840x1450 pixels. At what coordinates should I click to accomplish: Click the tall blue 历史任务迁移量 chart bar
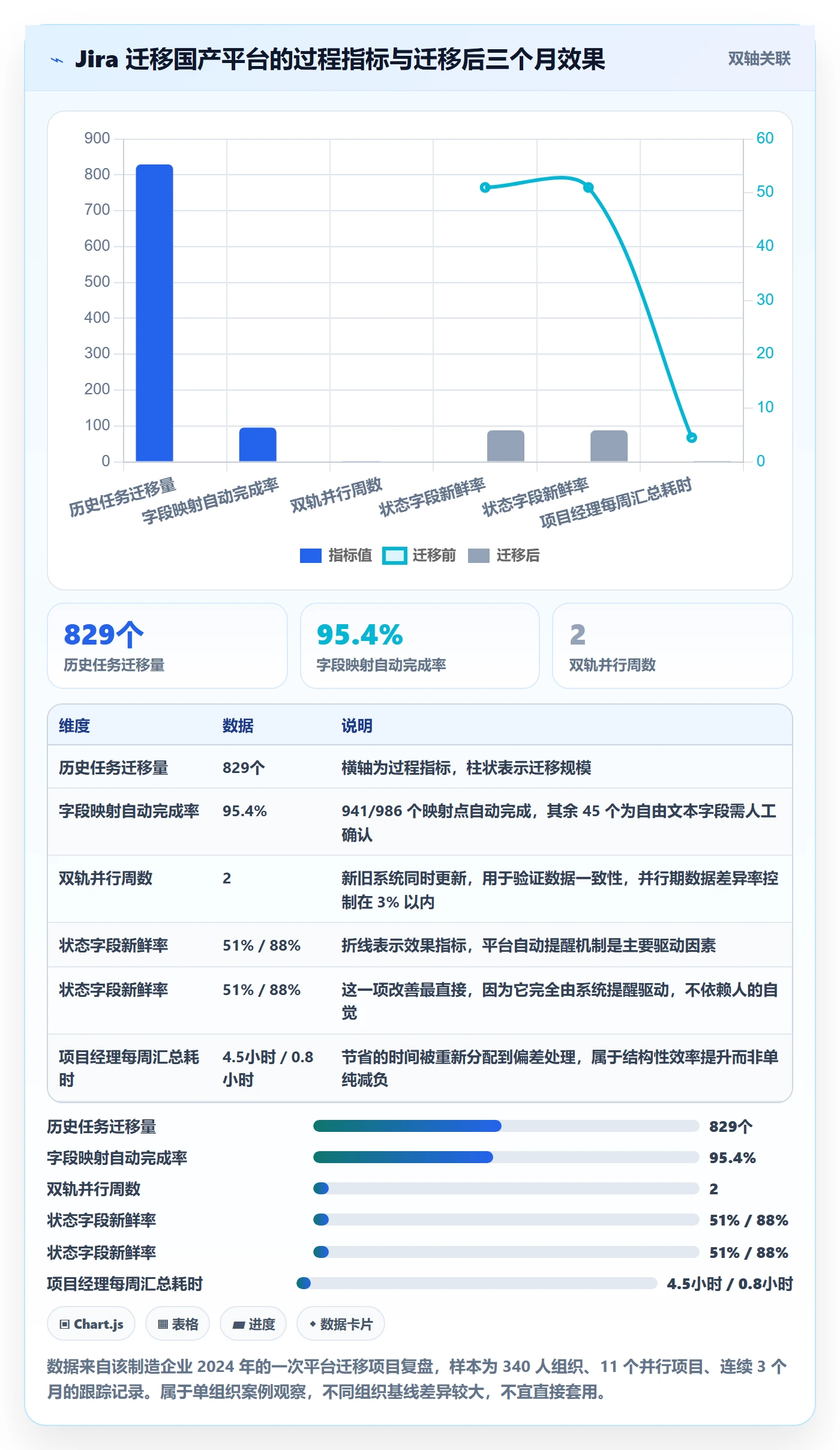point(154,313)
